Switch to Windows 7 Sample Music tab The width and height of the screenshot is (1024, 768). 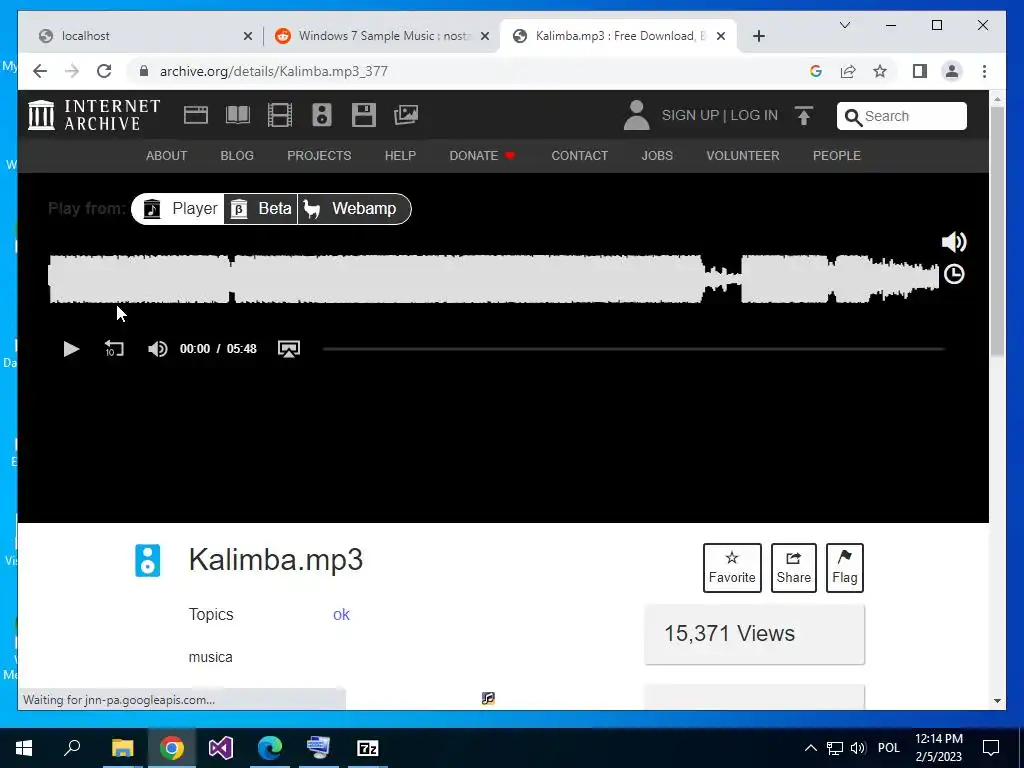tap(383, 36)
